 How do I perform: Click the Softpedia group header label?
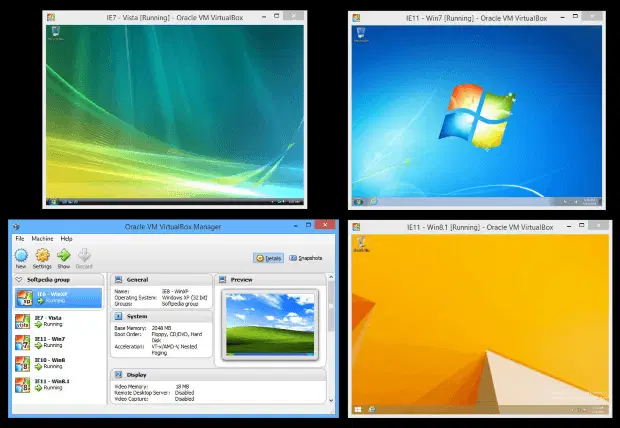click(48, 280)
